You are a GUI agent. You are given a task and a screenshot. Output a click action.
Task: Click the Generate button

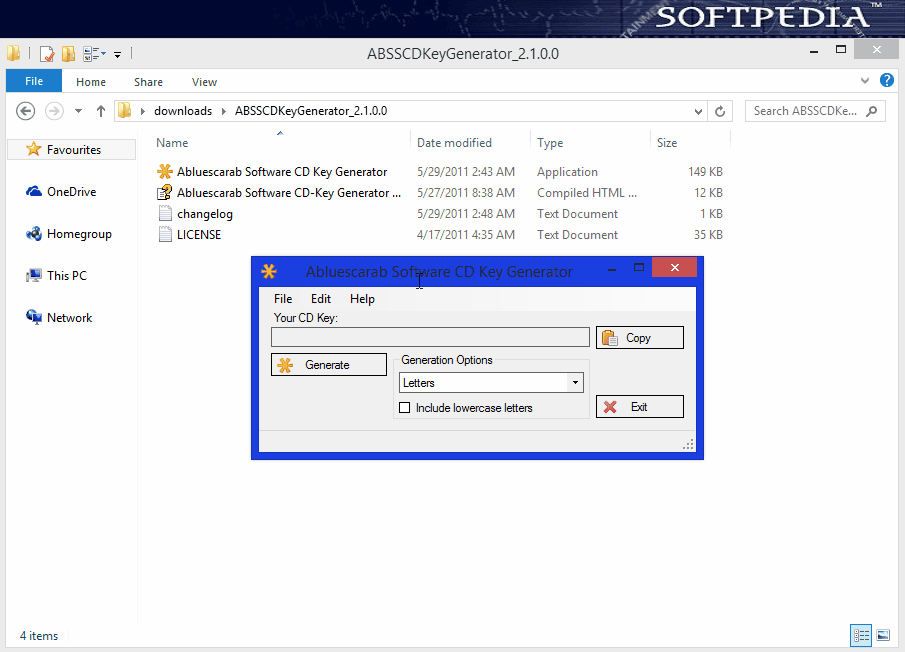(x=329, y=365)
